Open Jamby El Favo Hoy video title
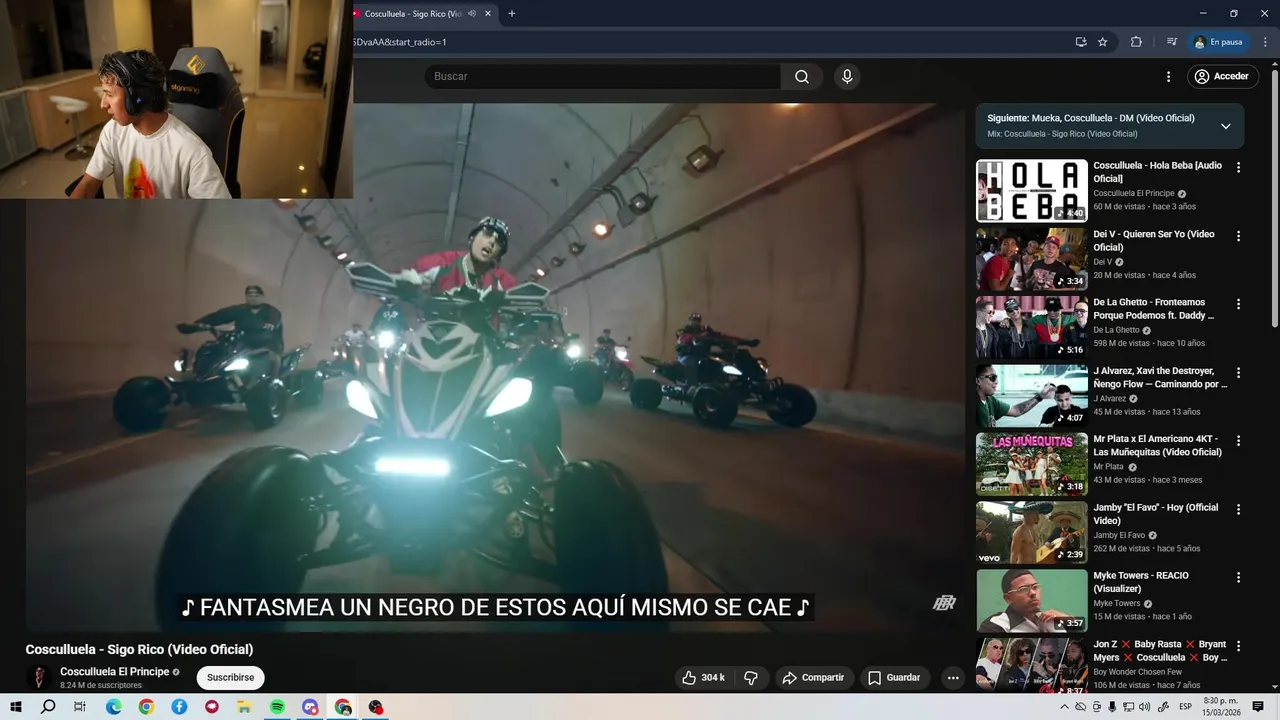 (1156, 514)
